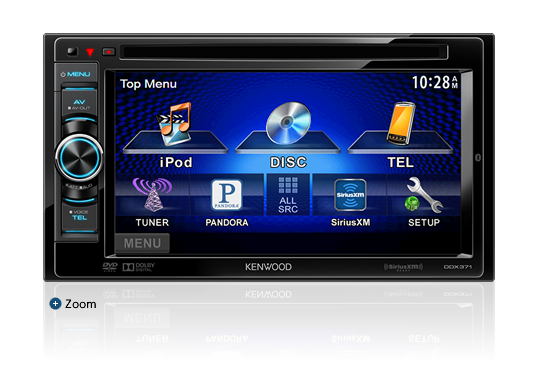Open the ALL SRC grid

tap(288, 195)
